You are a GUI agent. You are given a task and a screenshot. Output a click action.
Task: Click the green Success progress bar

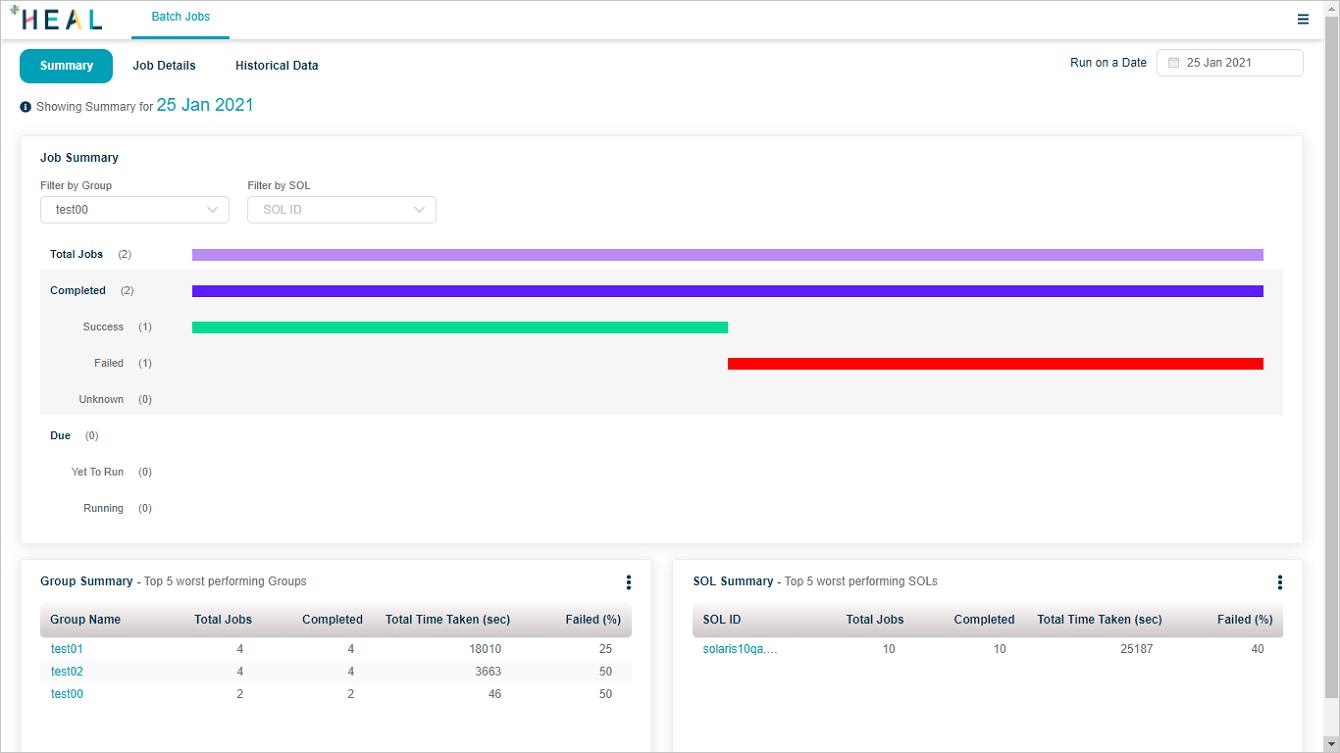pyautogui.click(x=459, y=327)
